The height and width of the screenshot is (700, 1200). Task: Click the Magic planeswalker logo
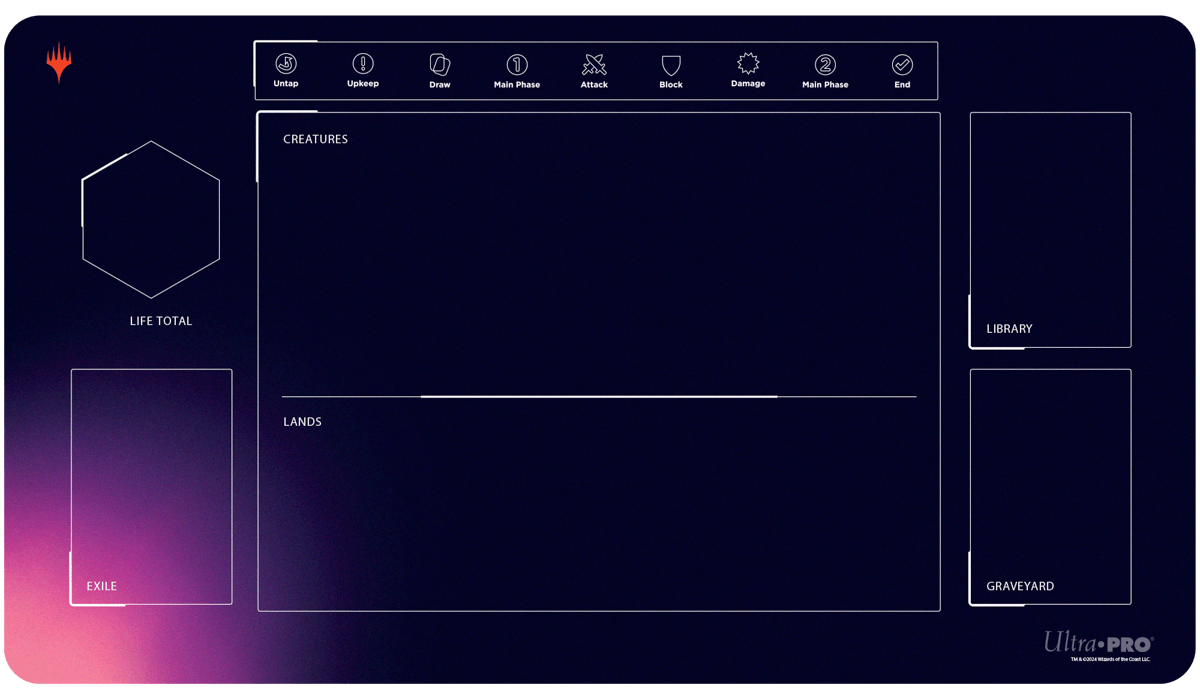pyautogui.click(x=59, y=62)
